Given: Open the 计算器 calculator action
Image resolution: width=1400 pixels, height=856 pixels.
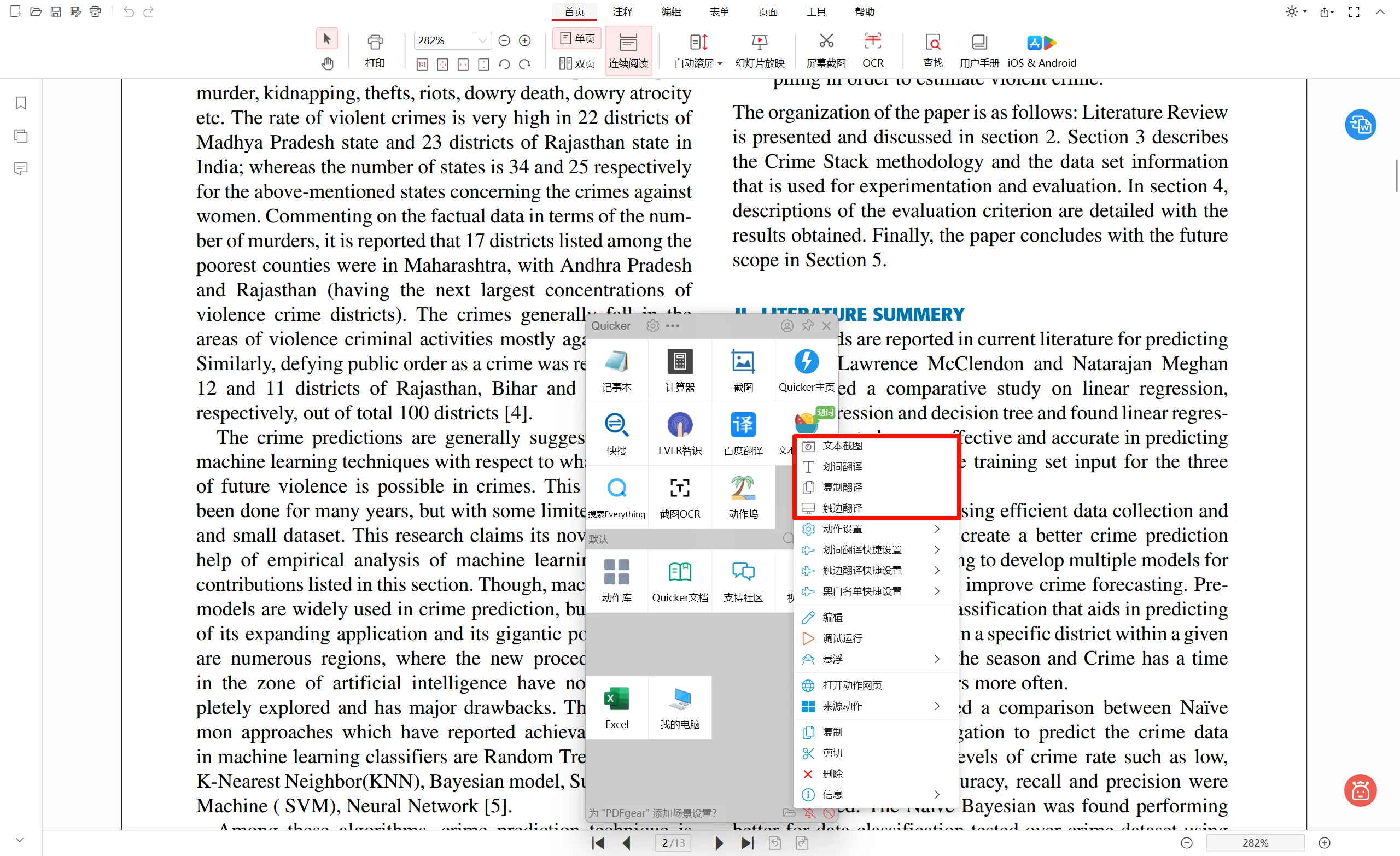Looking at the screenshot, I should pyautogui.click(x=680, y=371).
